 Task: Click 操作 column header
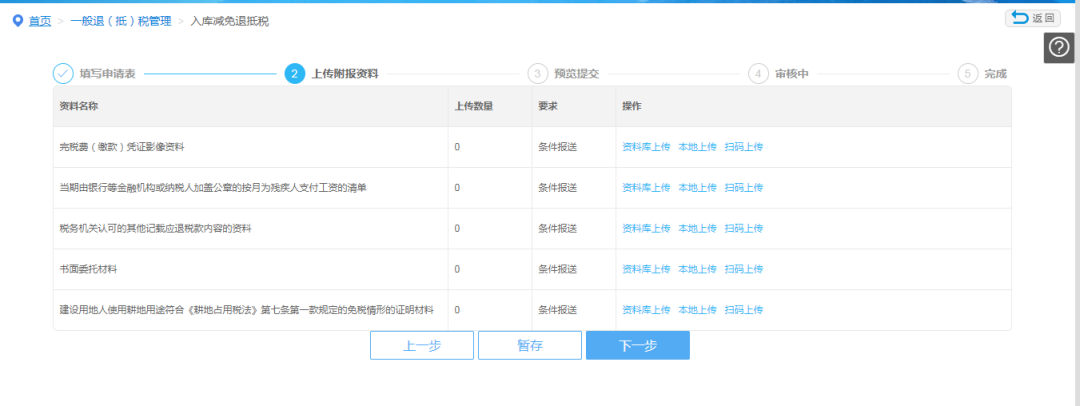(632, 106)
